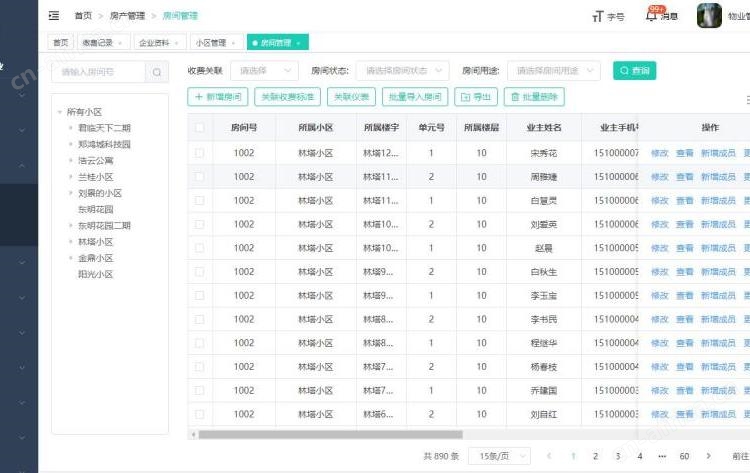Click the horizontal scrollbar under the table
This screenshot has width=750, height=473.
click(330, 434)
